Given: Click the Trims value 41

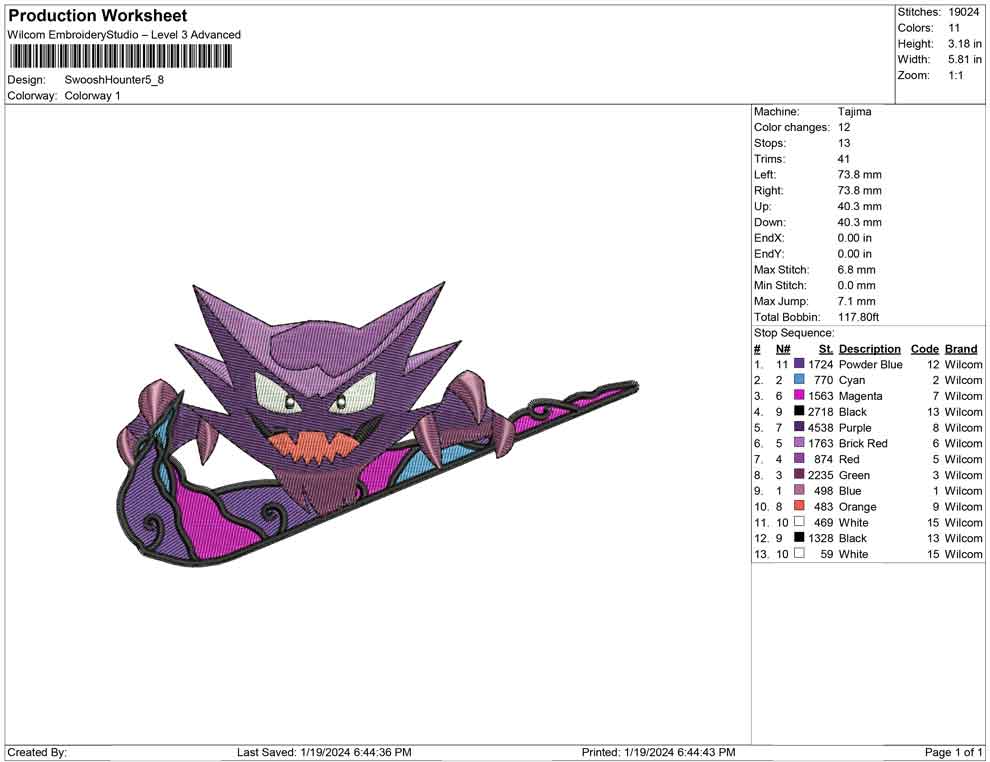Looking at the screenshot, I should pos(844,158).
